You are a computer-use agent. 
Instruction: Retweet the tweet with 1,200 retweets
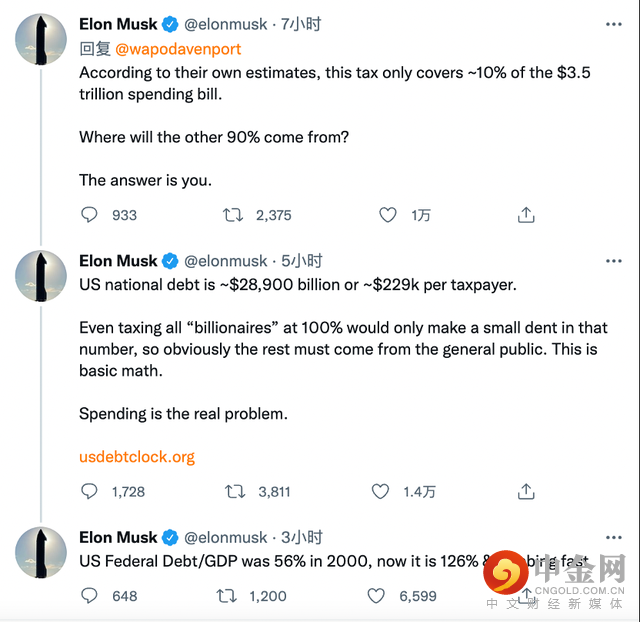pos(227,596)
